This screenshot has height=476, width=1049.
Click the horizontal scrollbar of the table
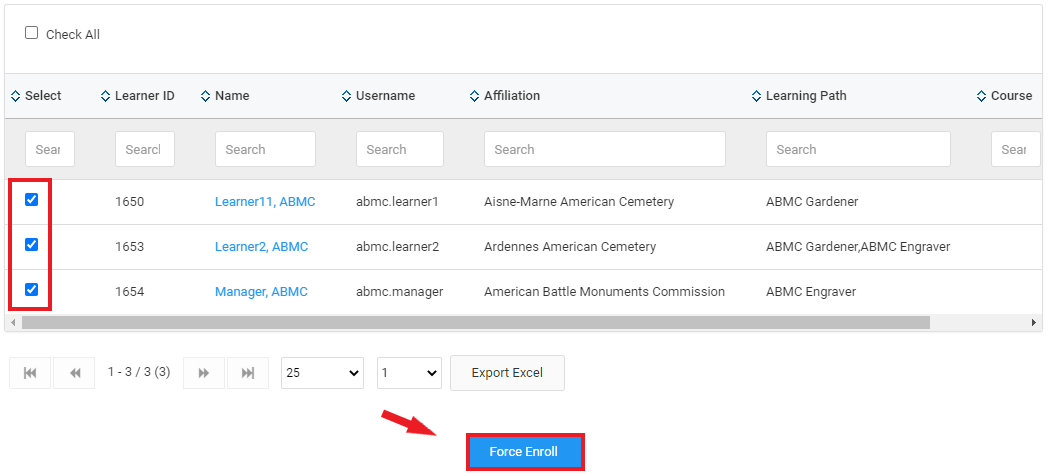475,323
